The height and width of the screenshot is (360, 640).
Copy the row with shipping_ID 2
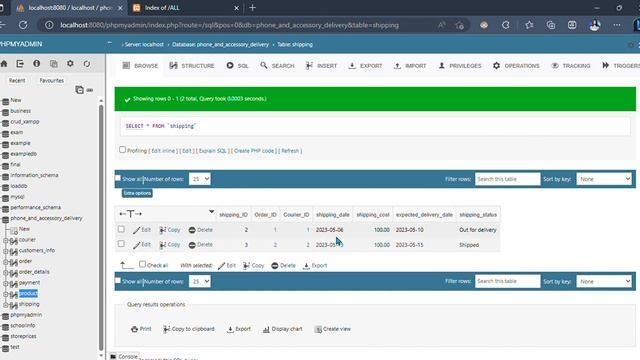[x=170, y=230]
